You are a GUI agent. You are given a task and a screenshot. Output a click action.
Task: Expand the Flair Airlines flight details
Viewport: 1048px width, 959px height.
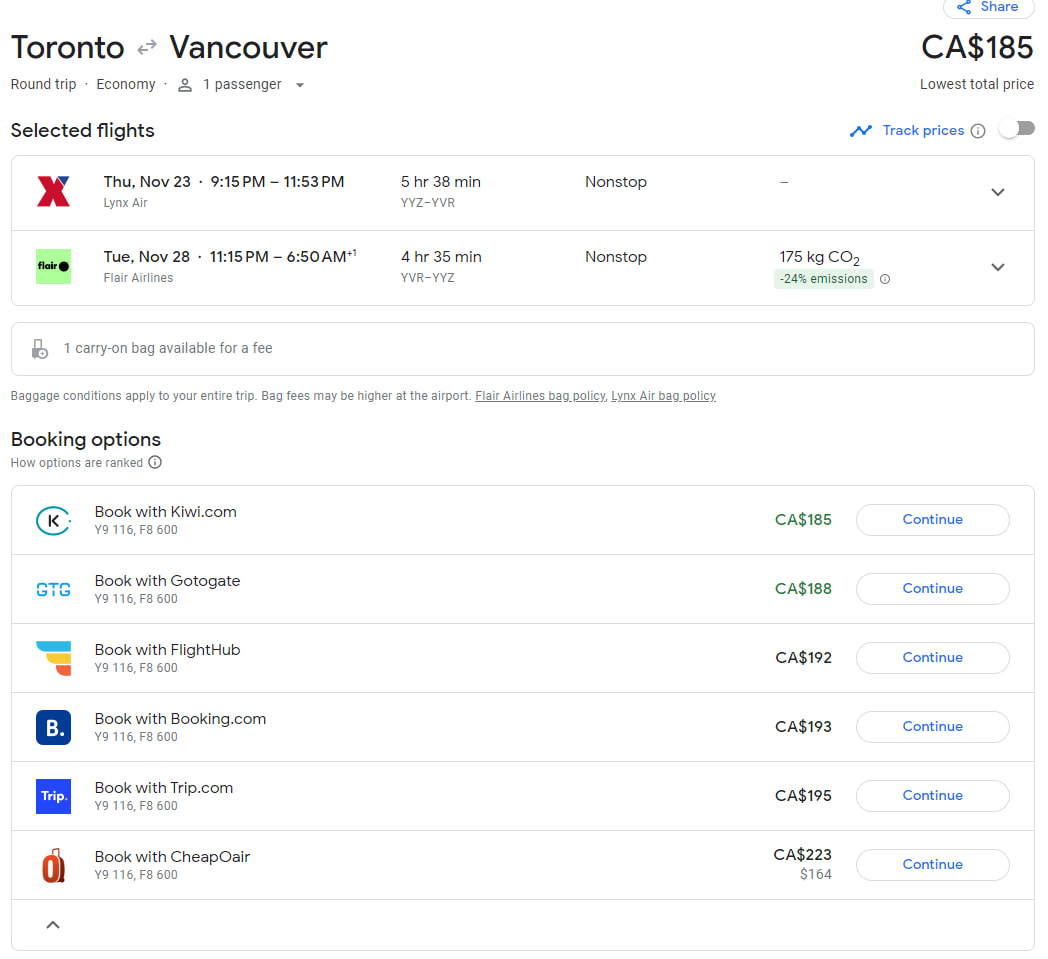point(998,267)
